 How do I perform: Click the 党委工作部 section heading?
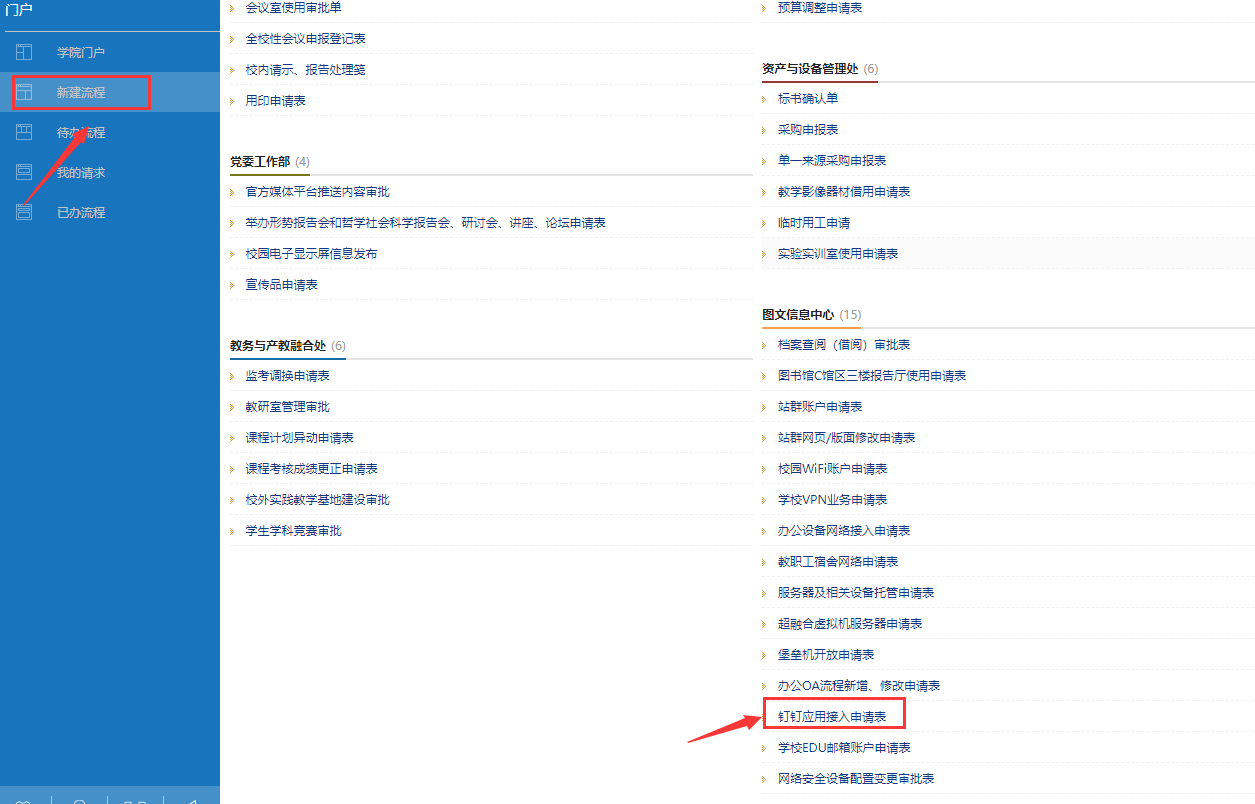pyautogui.click(x=260, y=161)
